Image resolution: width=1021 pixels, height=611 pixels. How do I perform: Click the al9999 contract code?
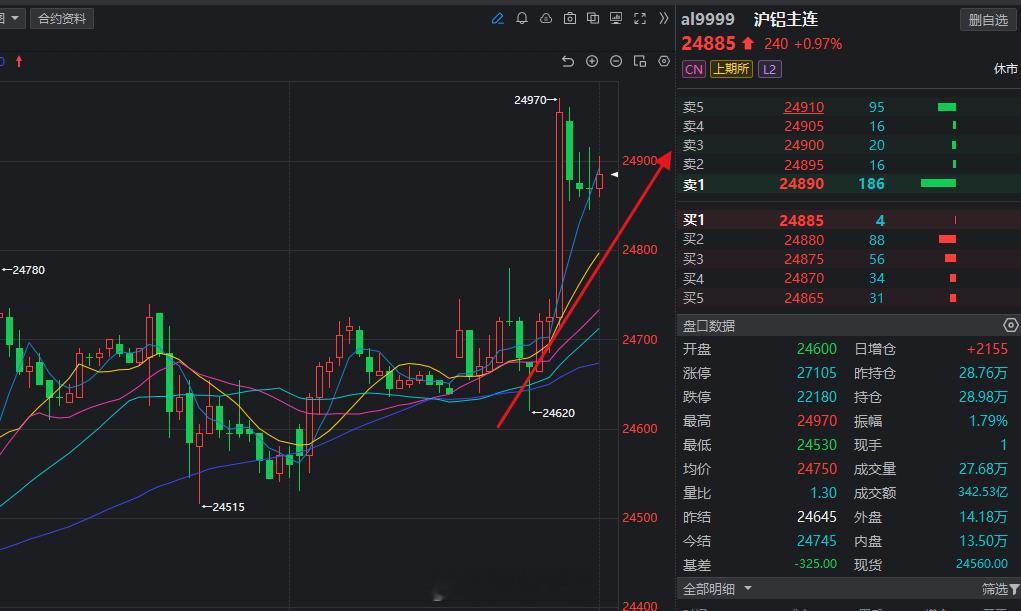tap(708, 20)
